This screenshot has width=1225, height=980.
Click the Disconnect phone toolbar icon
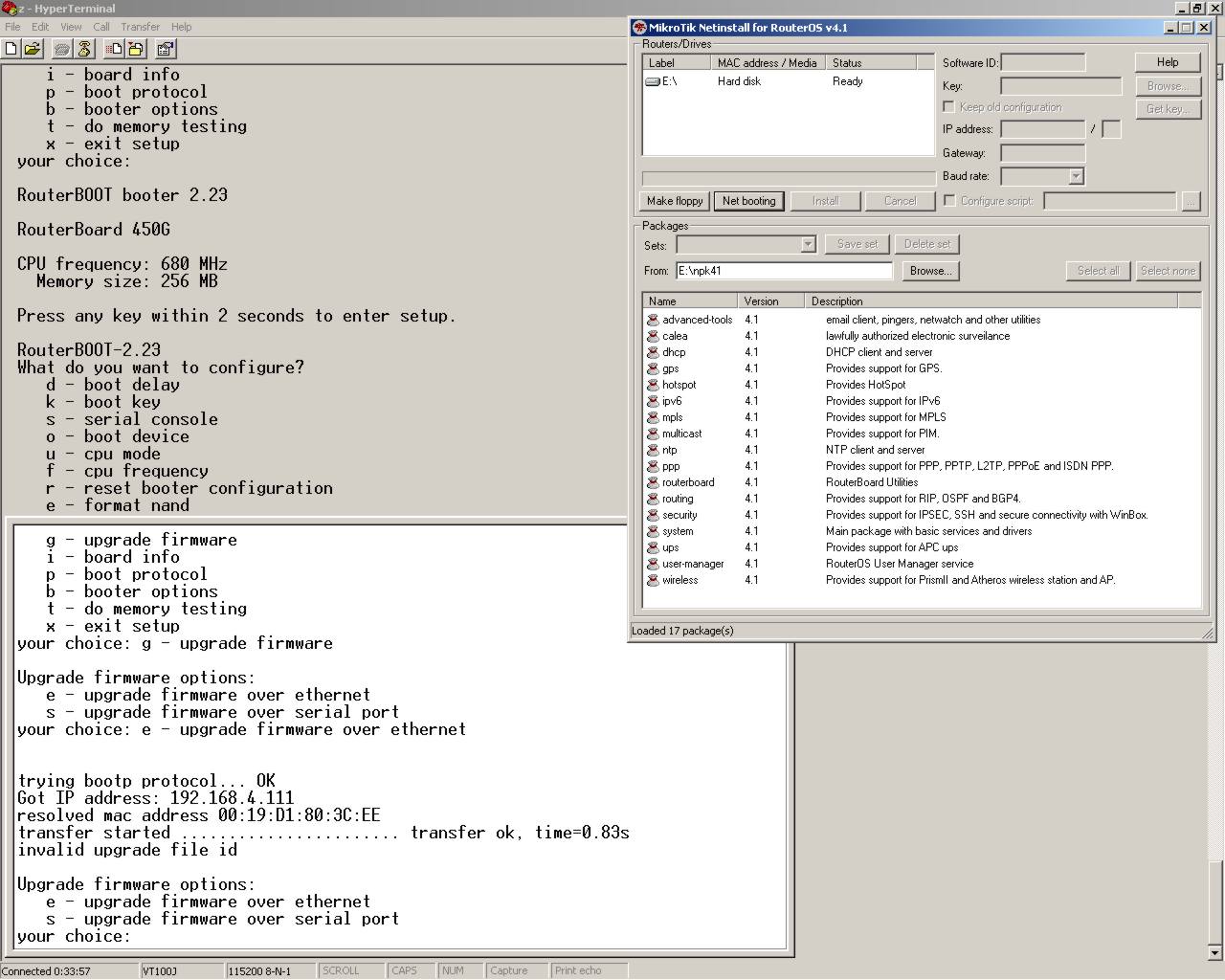point(84,49)
